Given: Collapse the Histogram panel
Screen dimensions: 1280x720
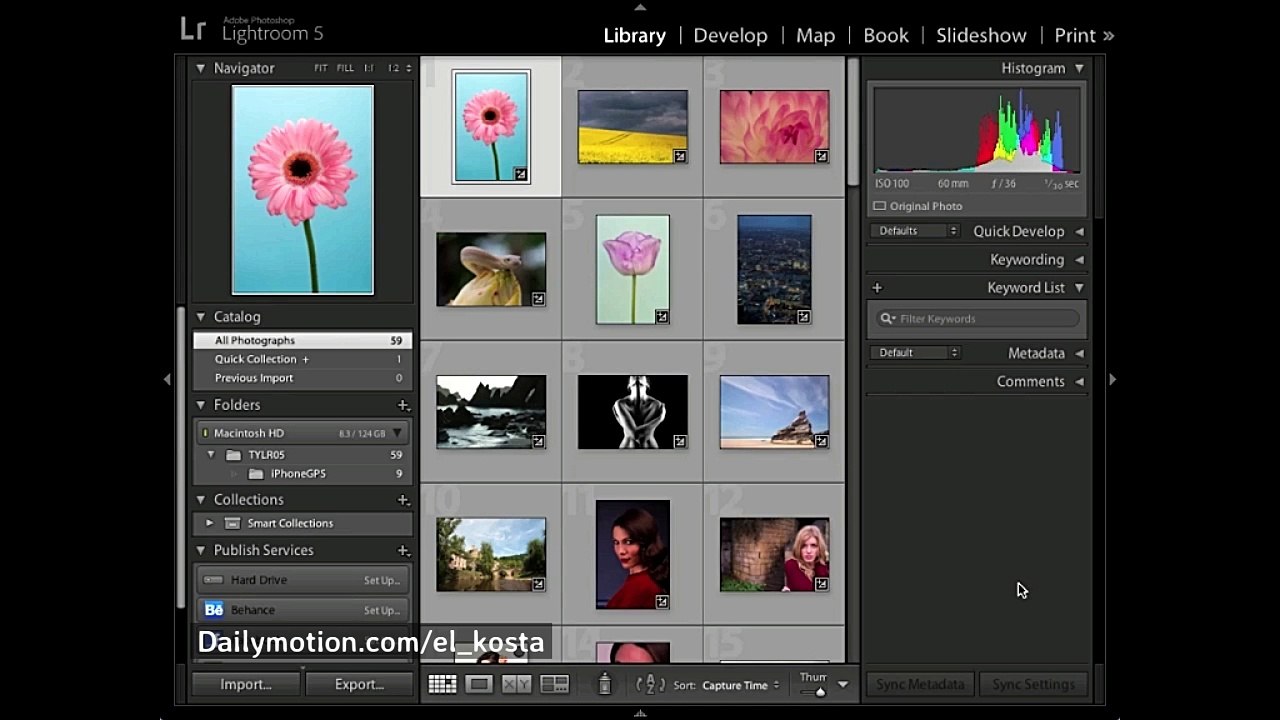Looking at the screenshot, I should pos(1079,68).
